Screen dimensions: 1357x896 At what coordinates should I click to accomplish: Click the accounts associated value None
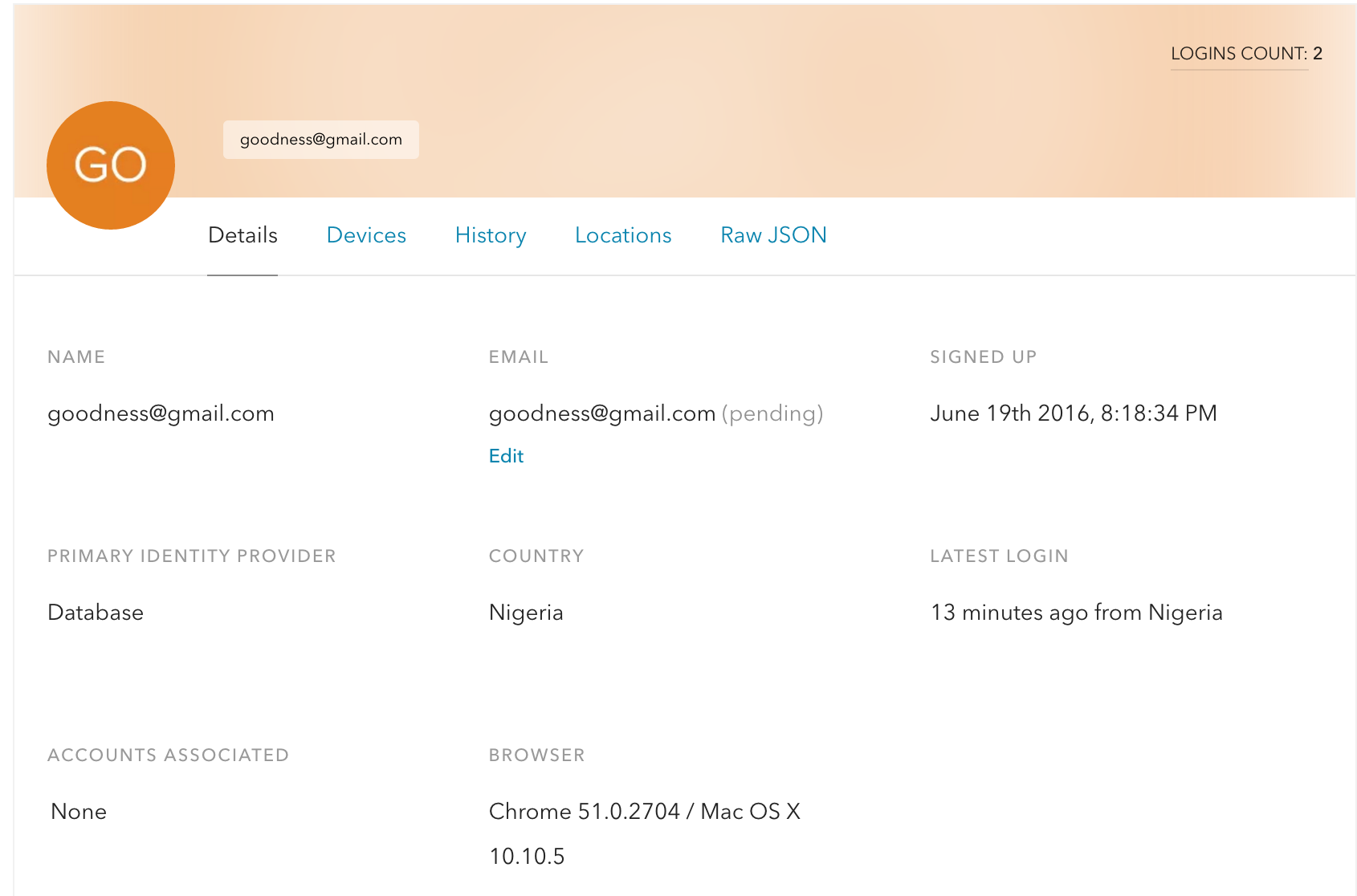79,812
